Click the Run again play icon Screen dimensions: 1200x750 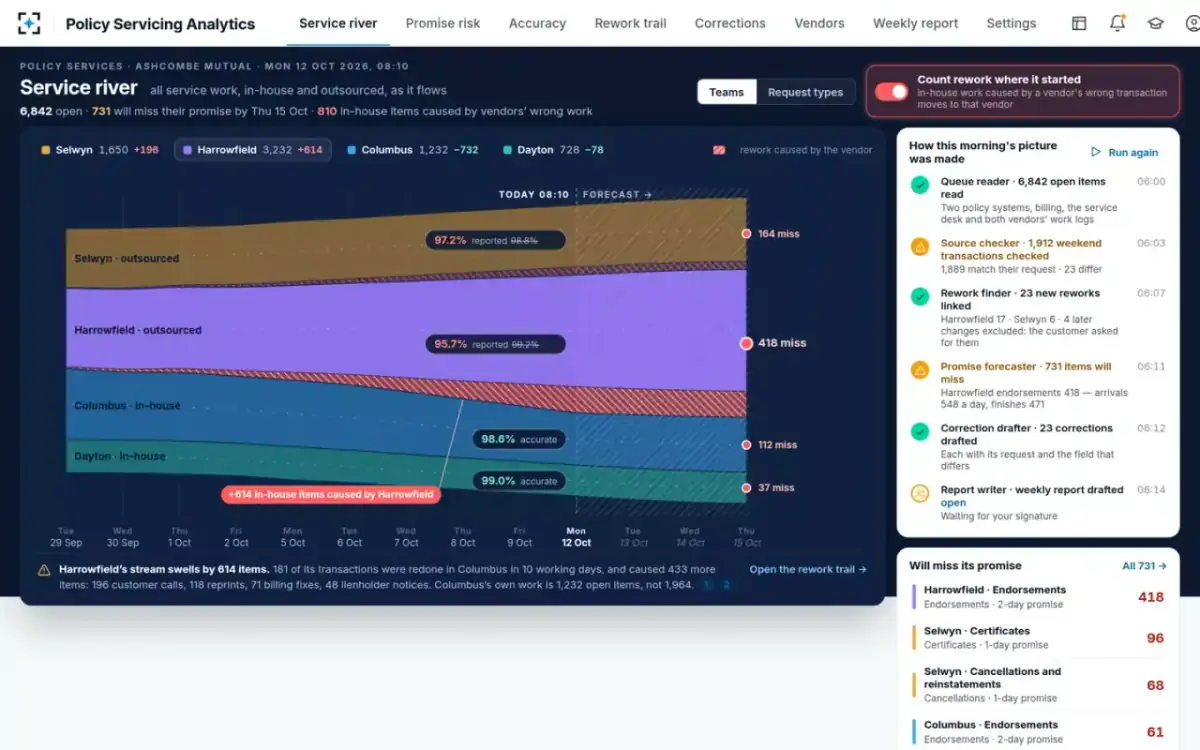point(1096,152)
